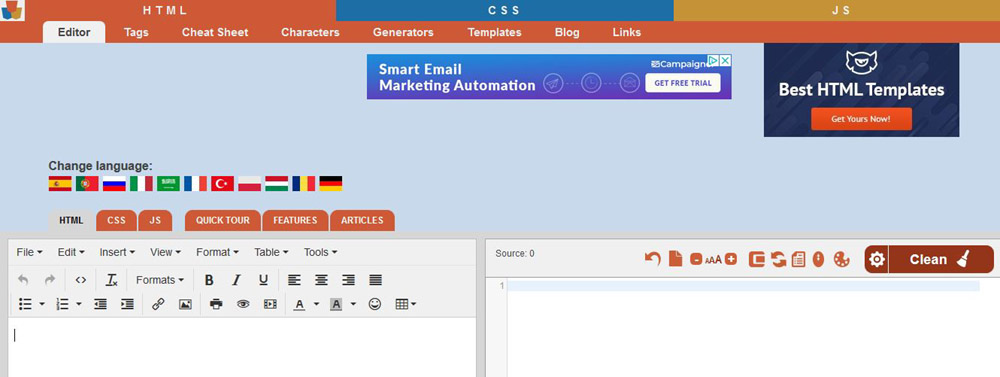1000x377 pixels.
Task: Insert a bullet list
Action: (26, 304)
